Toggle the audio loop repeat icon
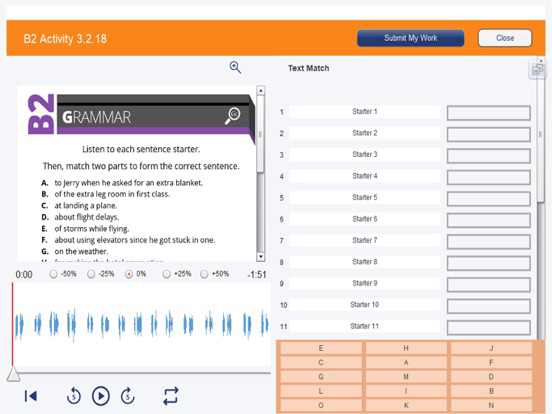The height and width of the screenshot is (414, 552). 171,396
